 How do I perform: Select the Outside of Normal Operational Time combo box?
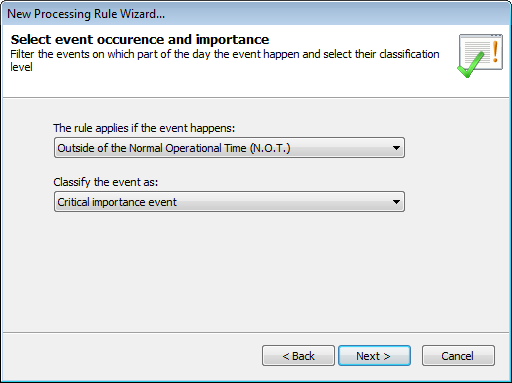(x=229, y=148)
